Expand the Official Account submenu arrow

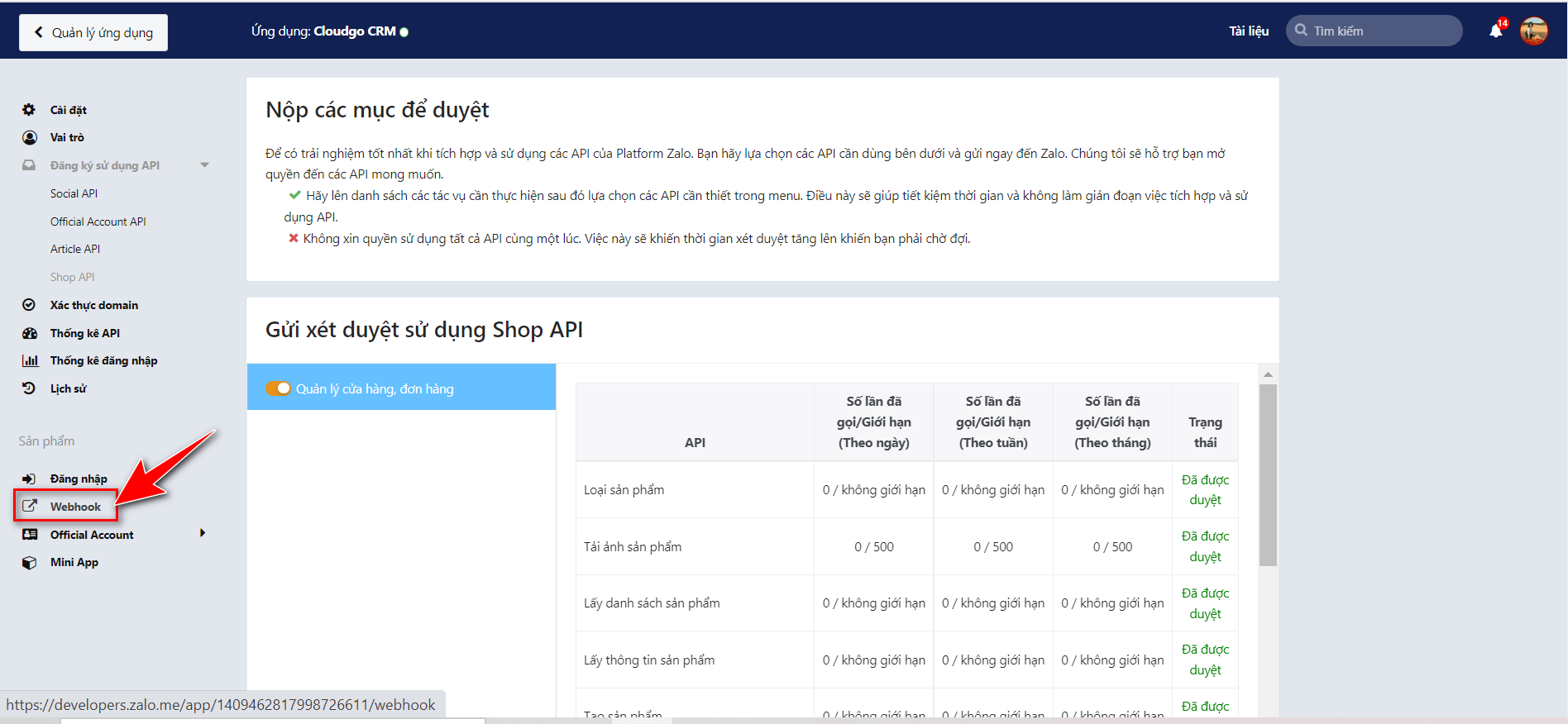203,534
